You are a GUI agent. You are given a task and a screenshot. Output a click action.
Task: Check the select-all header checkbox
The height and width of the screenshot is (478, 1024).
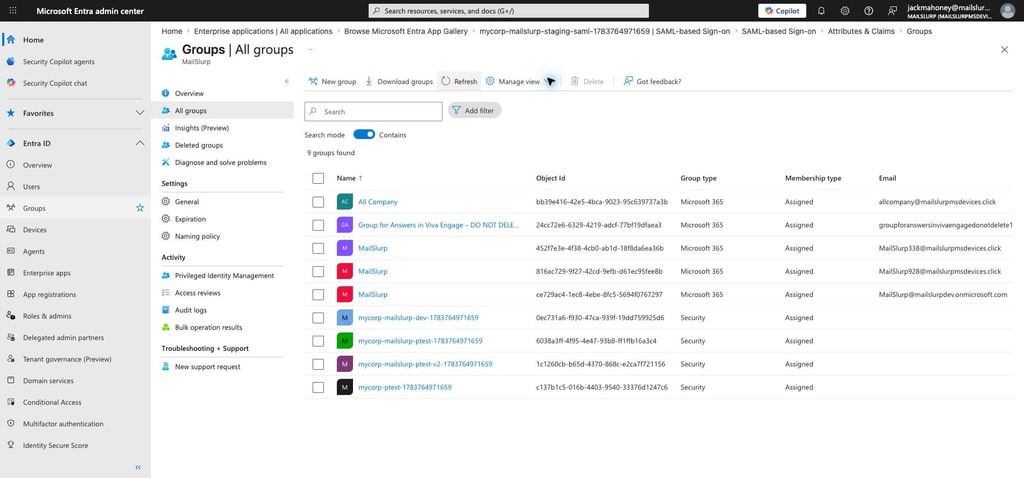coord(318,178)
